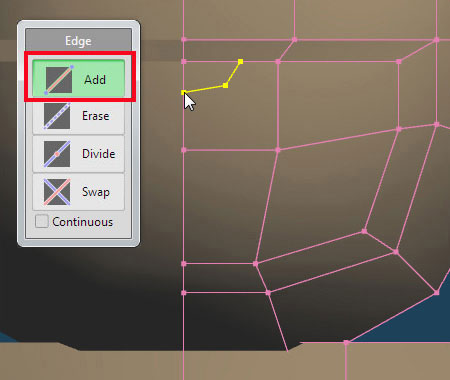Viewport: 450px width, 380px height.
Task: Select the Swap edge tool icon
Action: (x=57, y=192)
